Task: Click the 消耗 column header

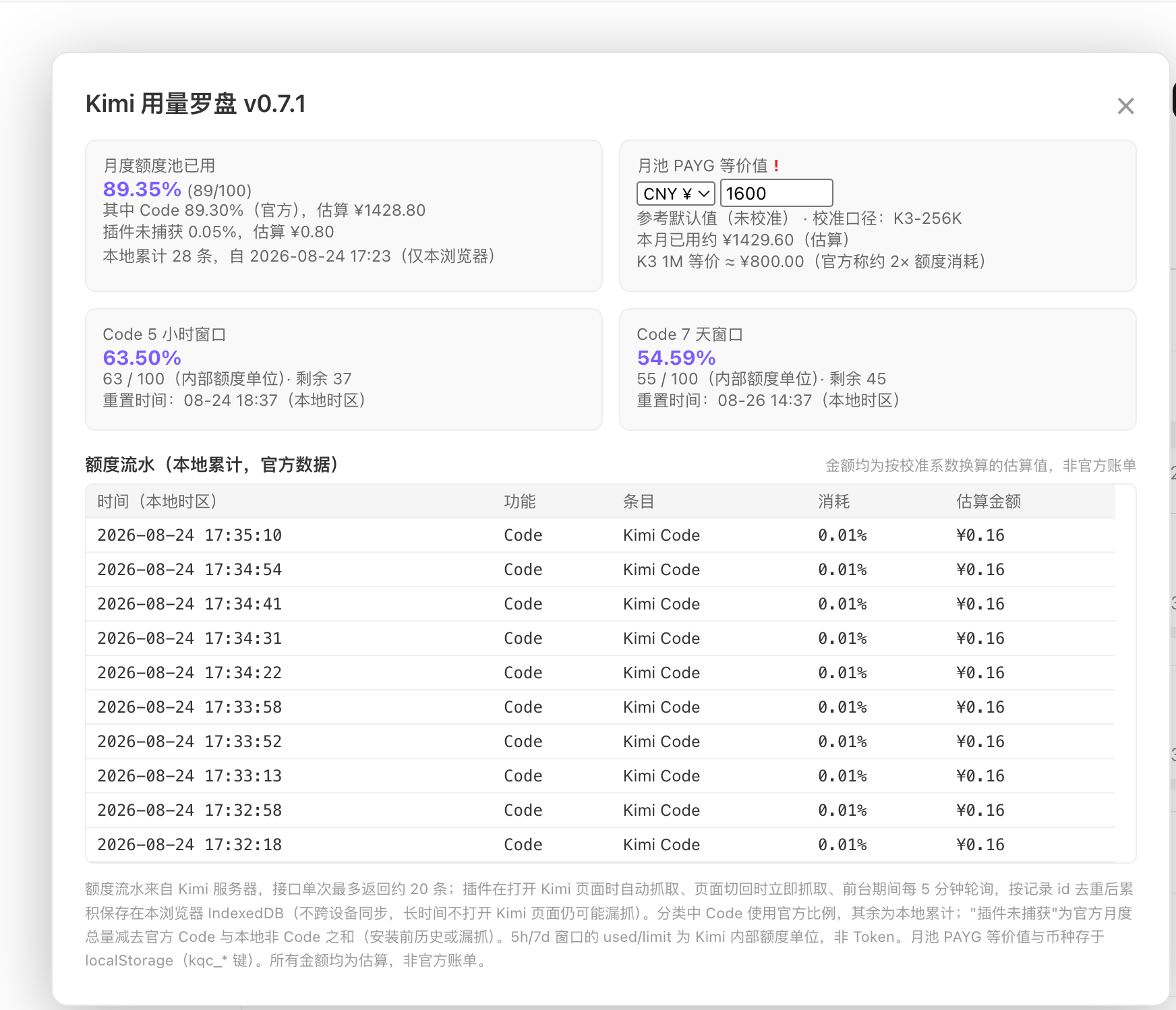Action: tap(834, 502)
